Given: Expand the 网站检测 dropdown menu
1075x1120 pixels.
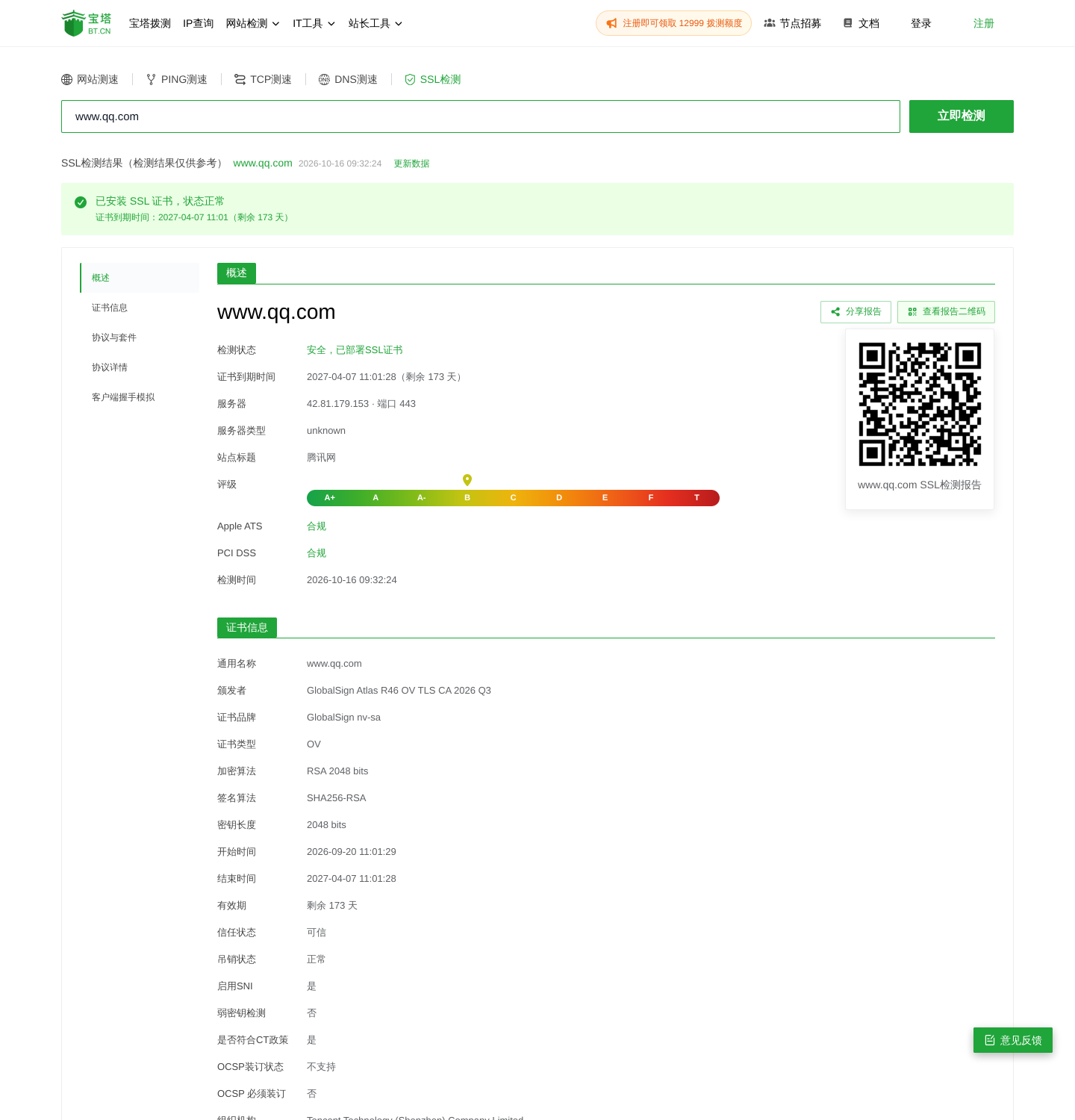Looking at the screenshot, I should (253, 23).
